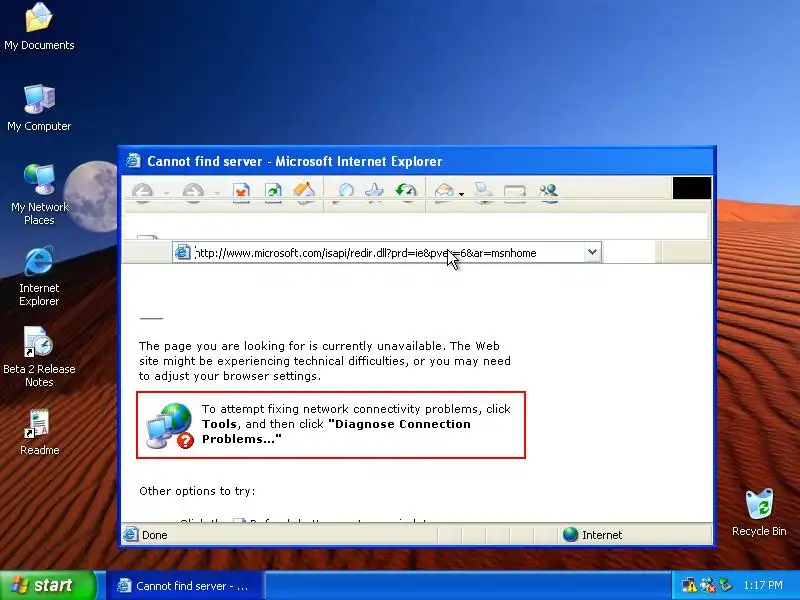Click the Messenger people toolbar icon
The width and height of the screenshot is (800, 600).
(548, 192)
